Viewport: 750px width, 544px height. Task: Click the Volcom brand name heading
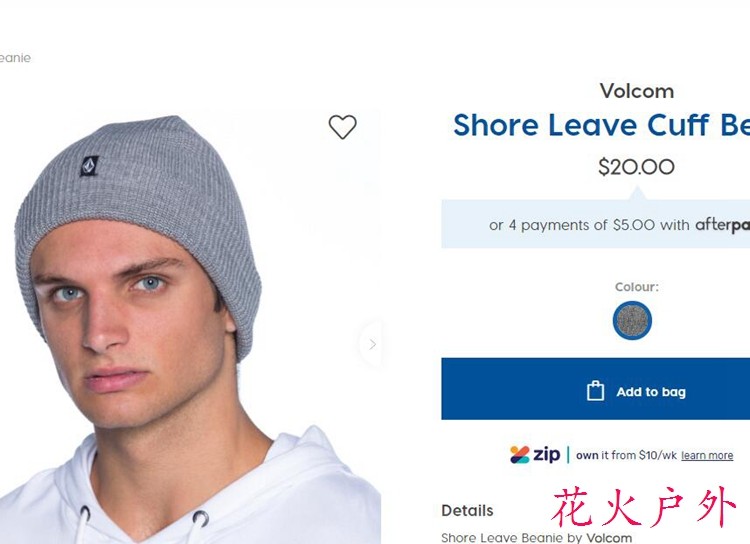637,91
